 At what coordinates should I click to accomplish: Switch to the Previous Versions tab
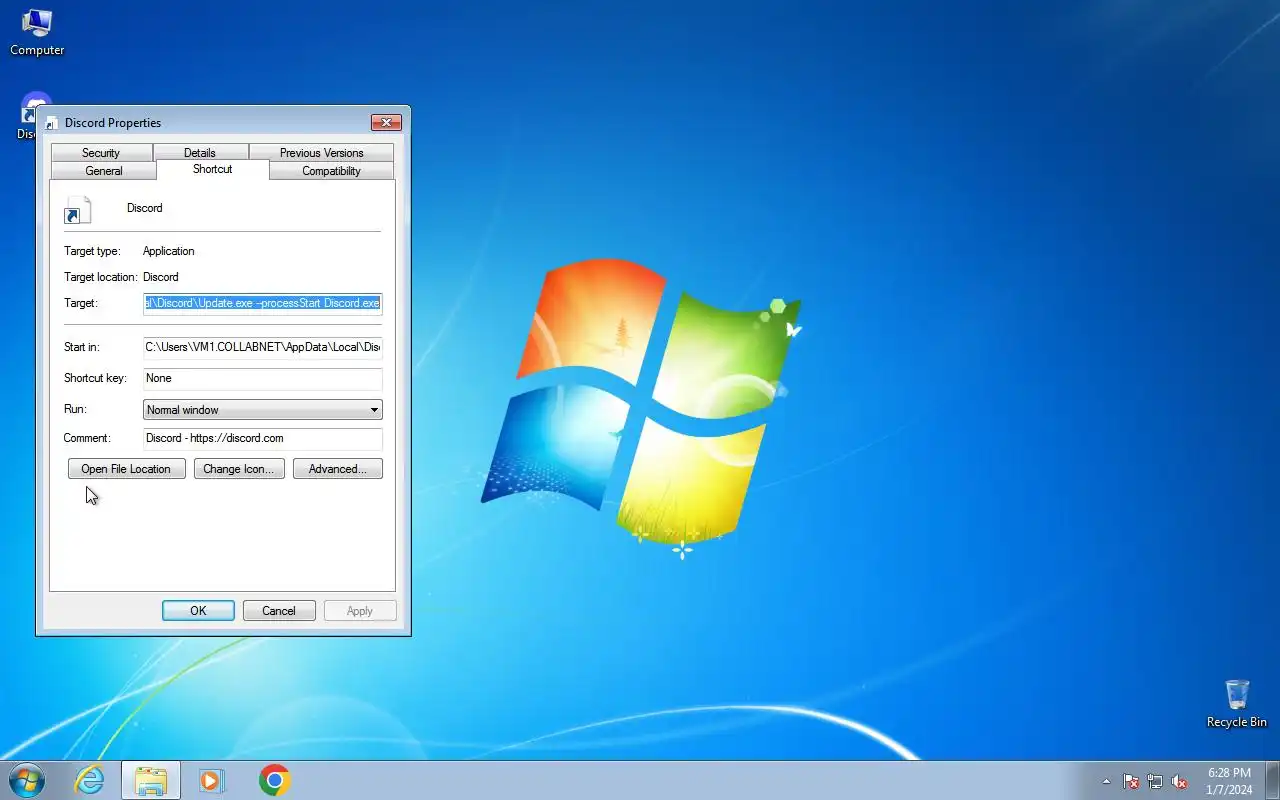[321, 153]
